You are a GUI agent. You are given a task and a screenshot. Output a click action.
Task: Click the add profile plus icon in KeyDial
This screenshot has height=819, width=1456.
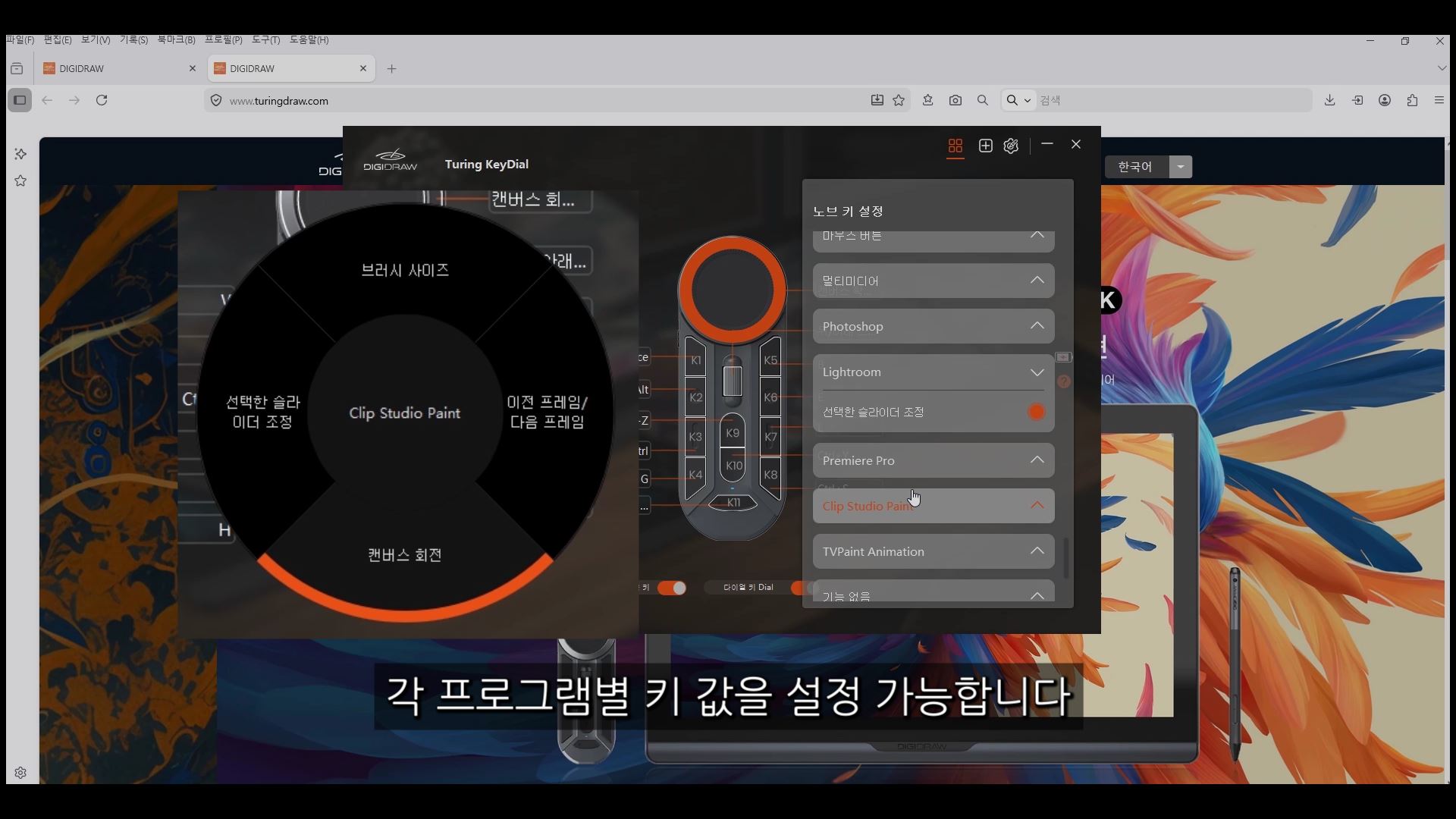pos(985,146)
